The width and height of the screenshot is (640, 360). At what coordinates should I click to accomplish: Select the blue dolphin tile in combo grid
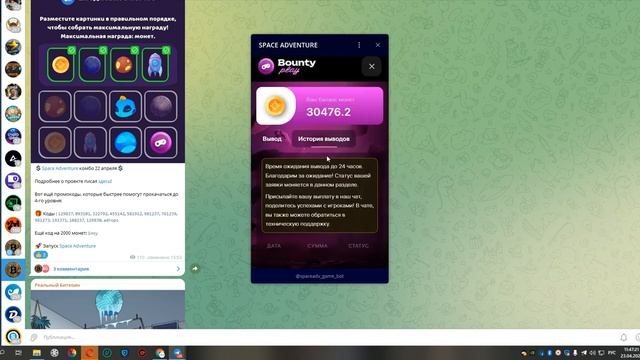pyautogui.click(x=126, y=107)
